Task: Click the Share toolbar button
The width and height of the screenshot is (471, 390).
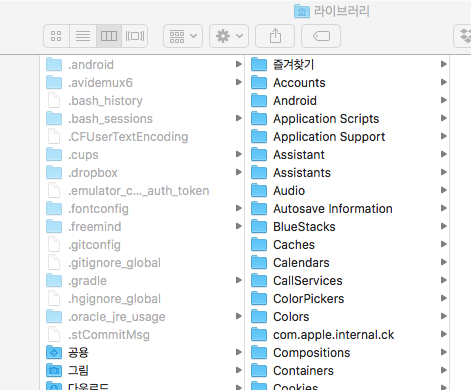Action: [x=275, y=36]
